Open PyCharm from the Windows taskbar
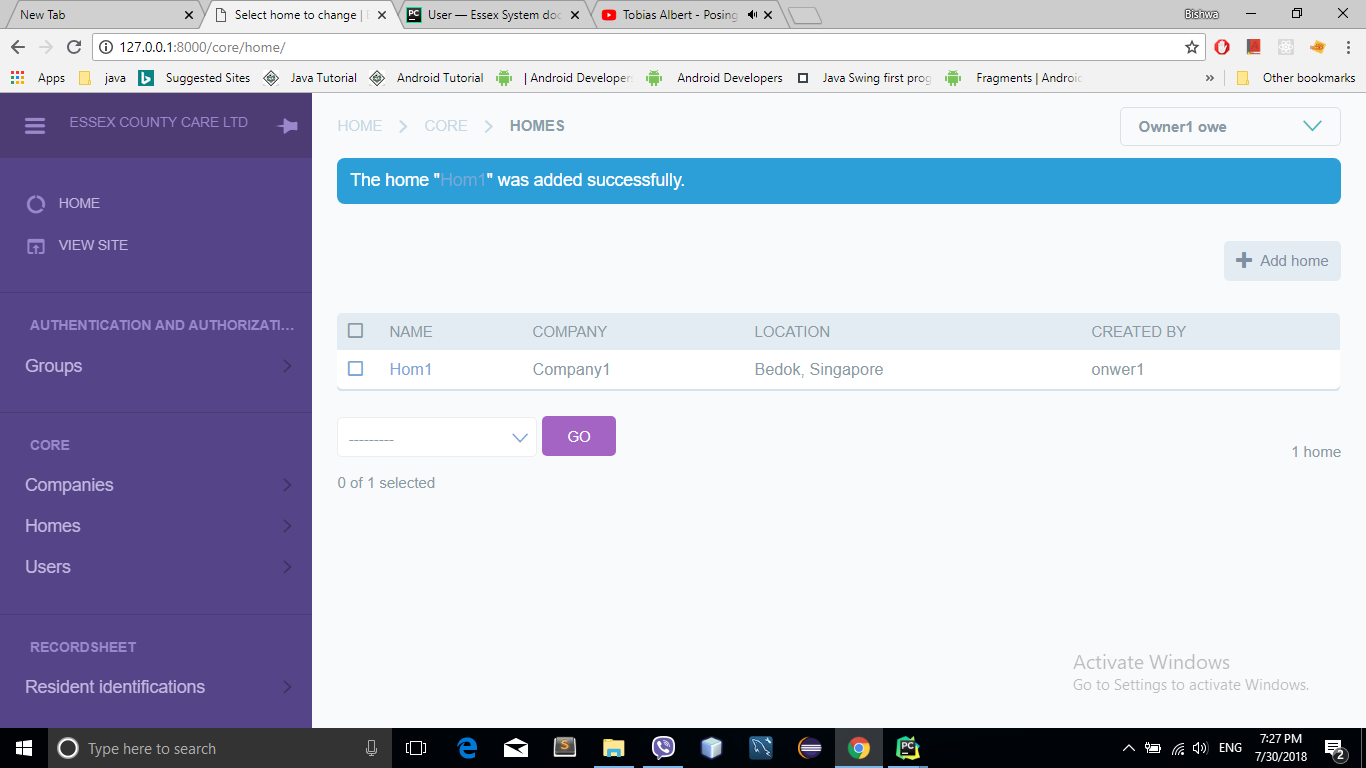Viewport: 1366px width, 768px height. 907,748
